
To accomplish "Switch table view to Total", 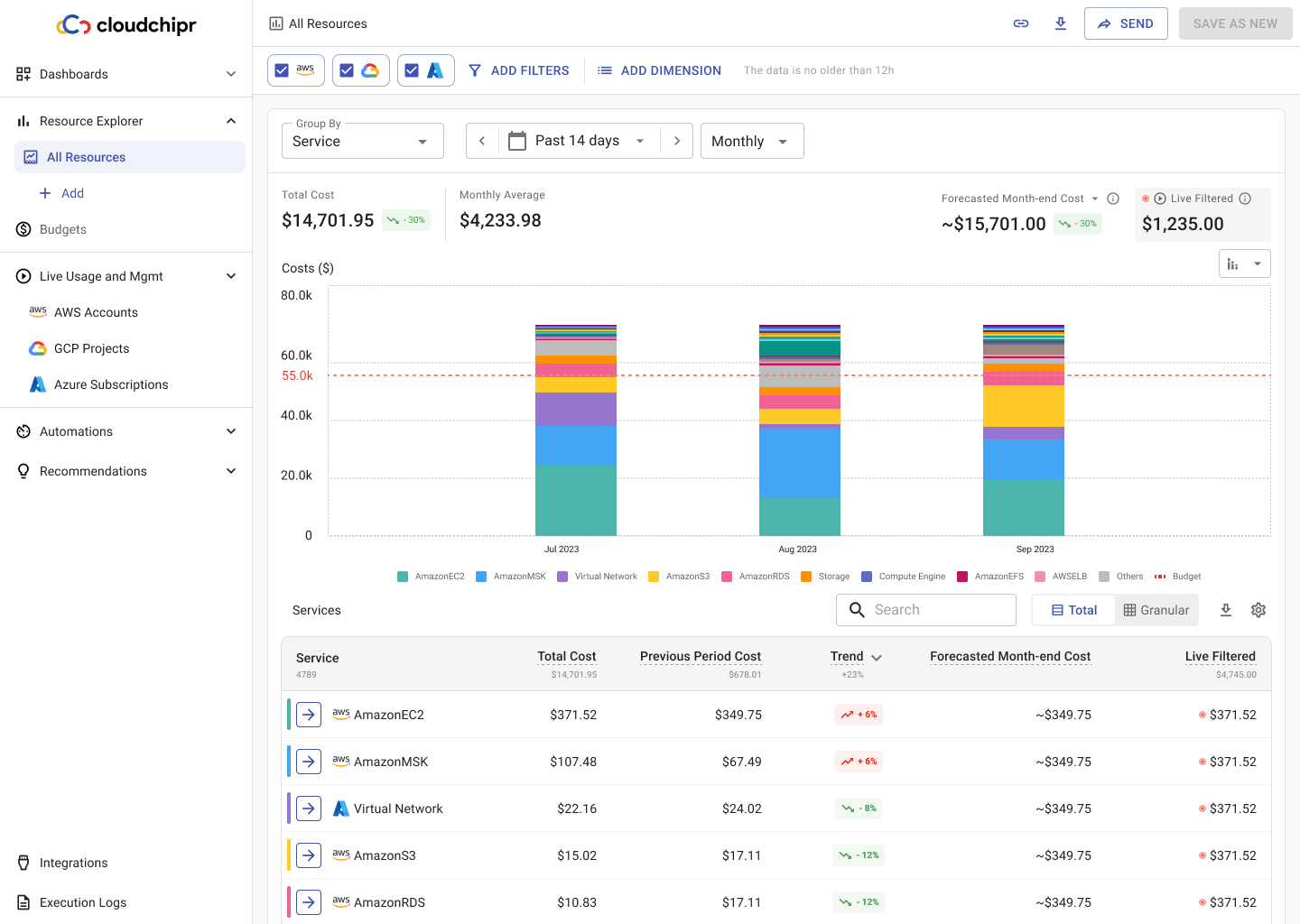I will click(x=1074, y=610).
